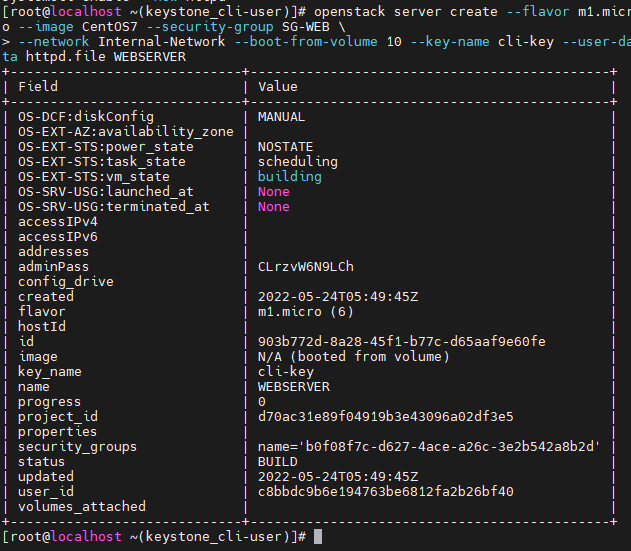This screenshot has width=631, height=551.
Task: Select the 'OS-DCF:diskConfig' field name
Action: [86, 117]
